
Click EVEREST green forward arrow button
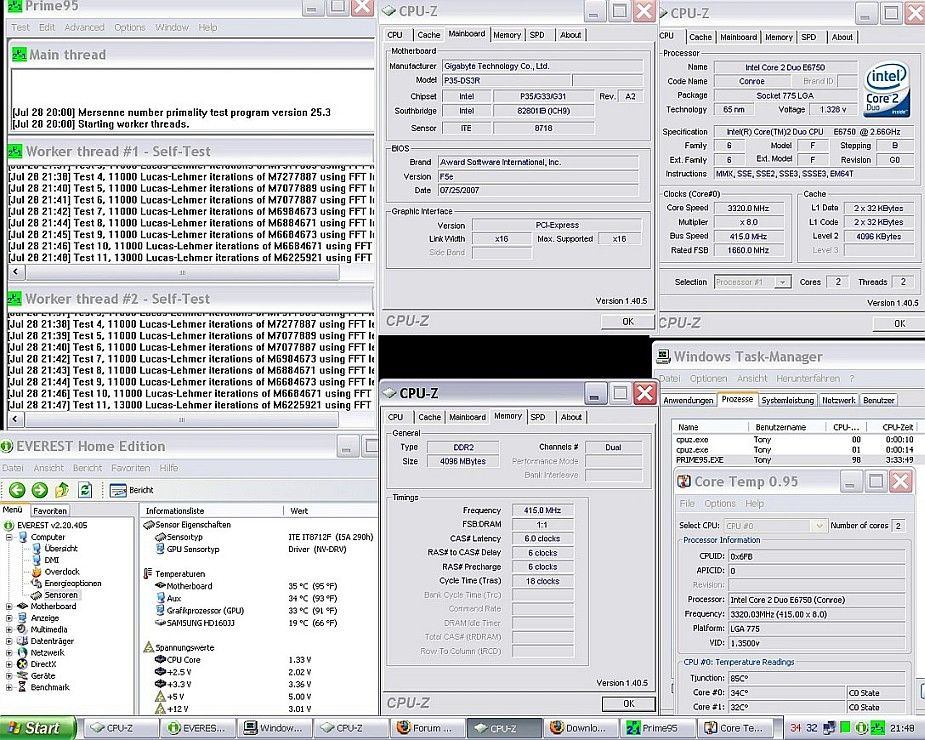click(40, 489)
